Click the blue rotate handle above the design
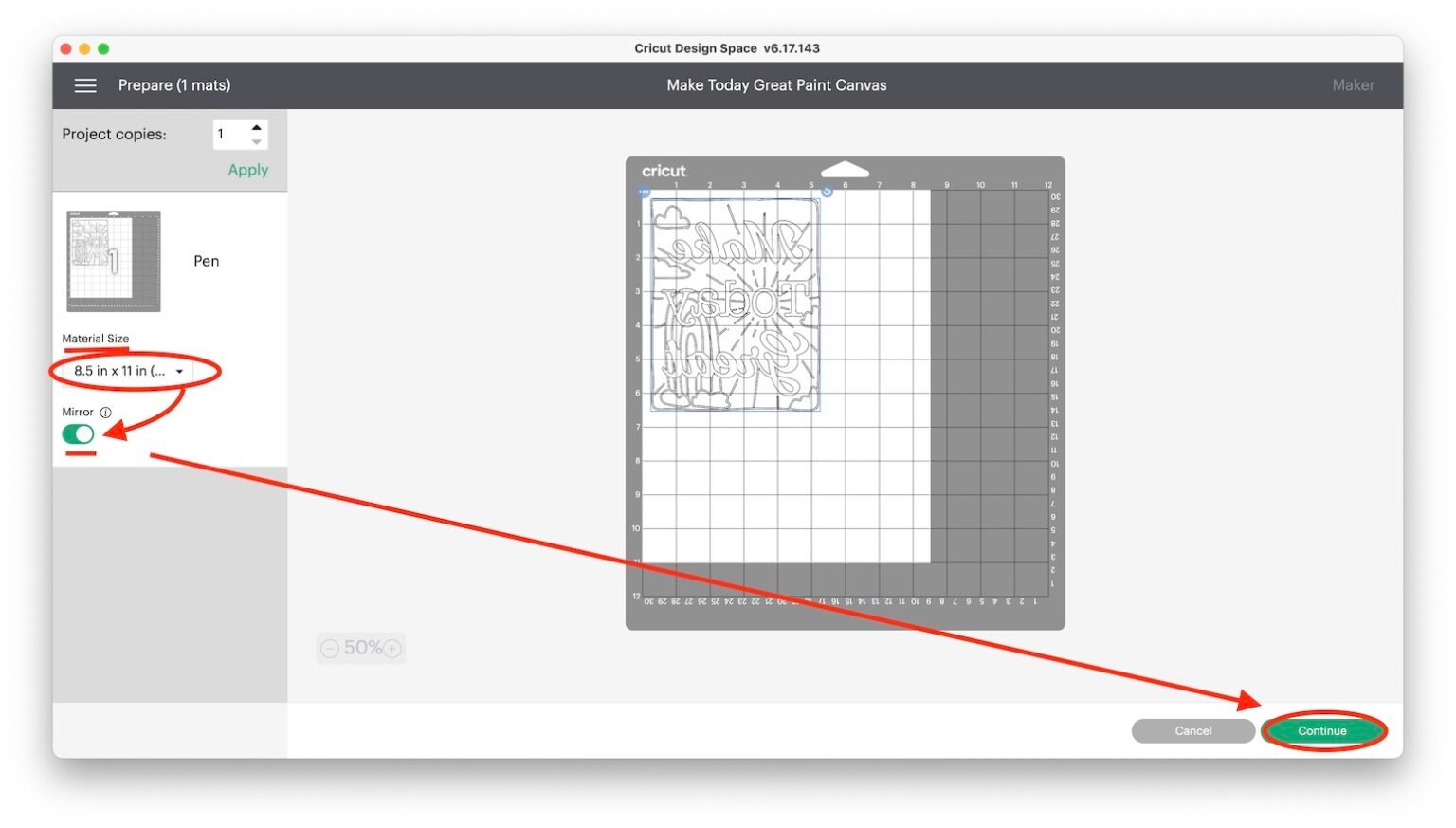The height and width of the screenshot is (828, 1456). pyautogui.click(x=827, y=192)
